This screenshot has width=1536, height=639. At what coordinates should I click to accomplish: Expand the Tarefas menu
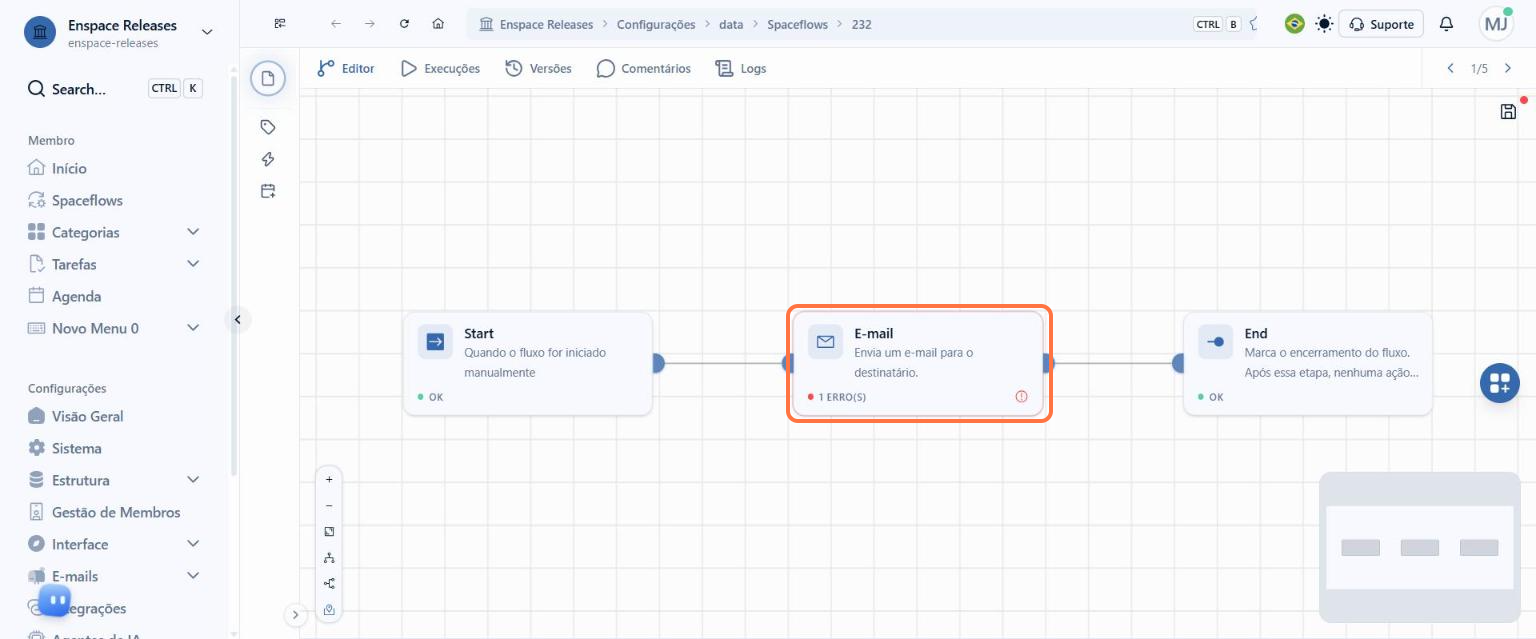193,264
